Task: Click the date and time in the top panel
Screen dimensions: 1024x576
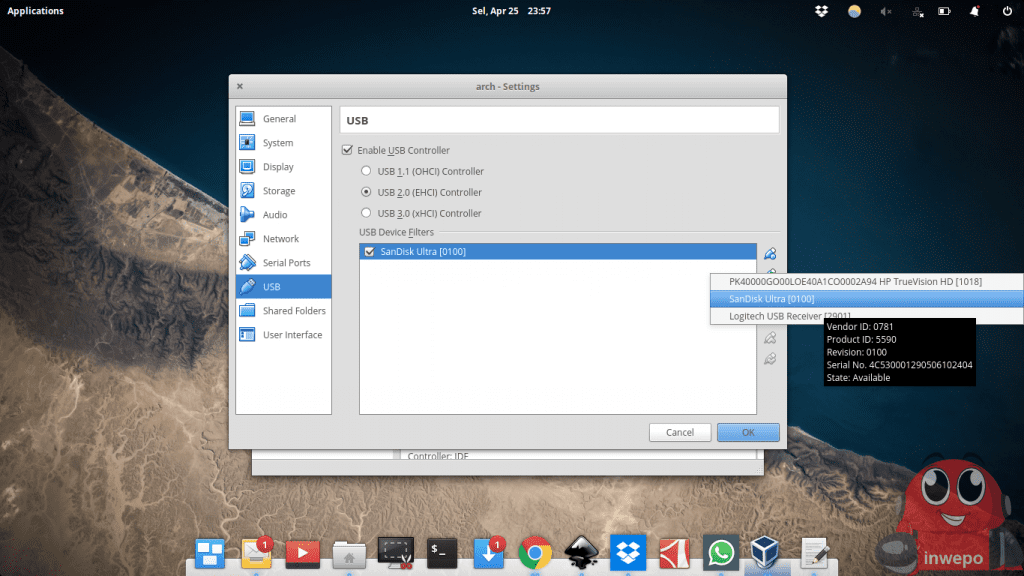Action: click(511, 11)
